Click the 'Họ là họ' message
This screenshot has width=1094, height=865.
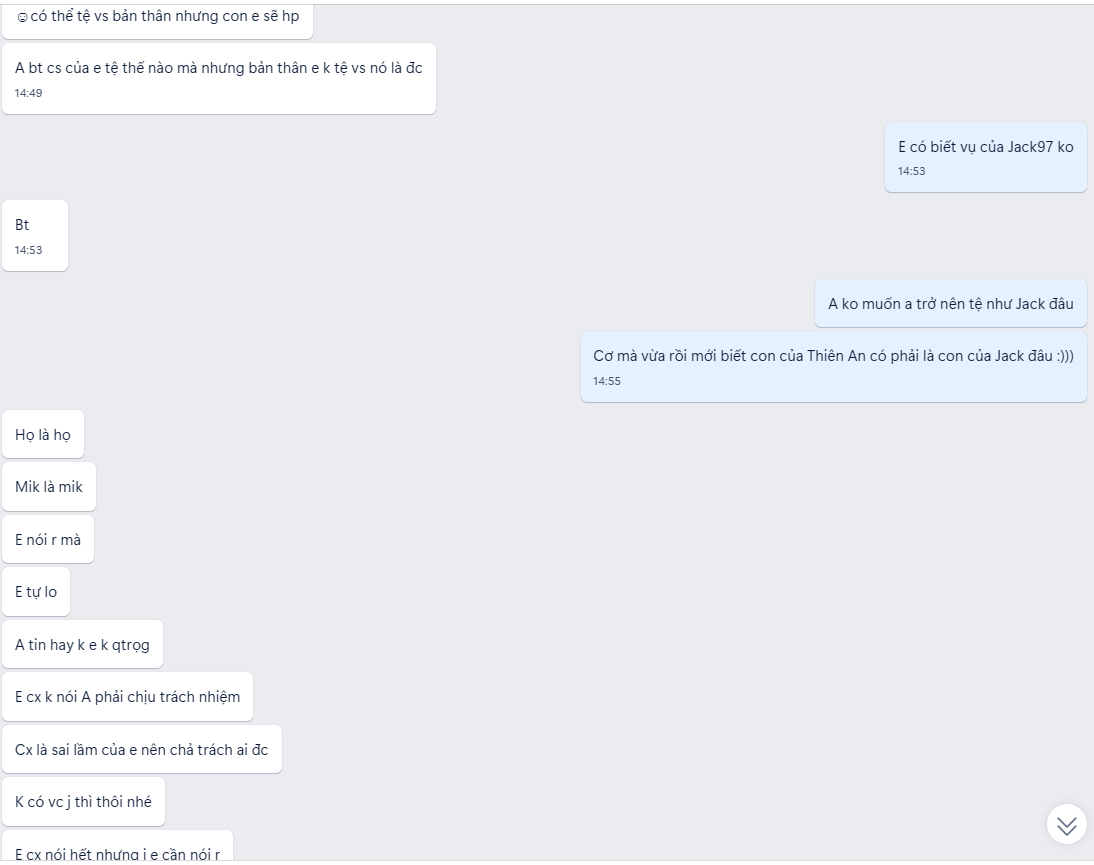[x=43, y=435]
